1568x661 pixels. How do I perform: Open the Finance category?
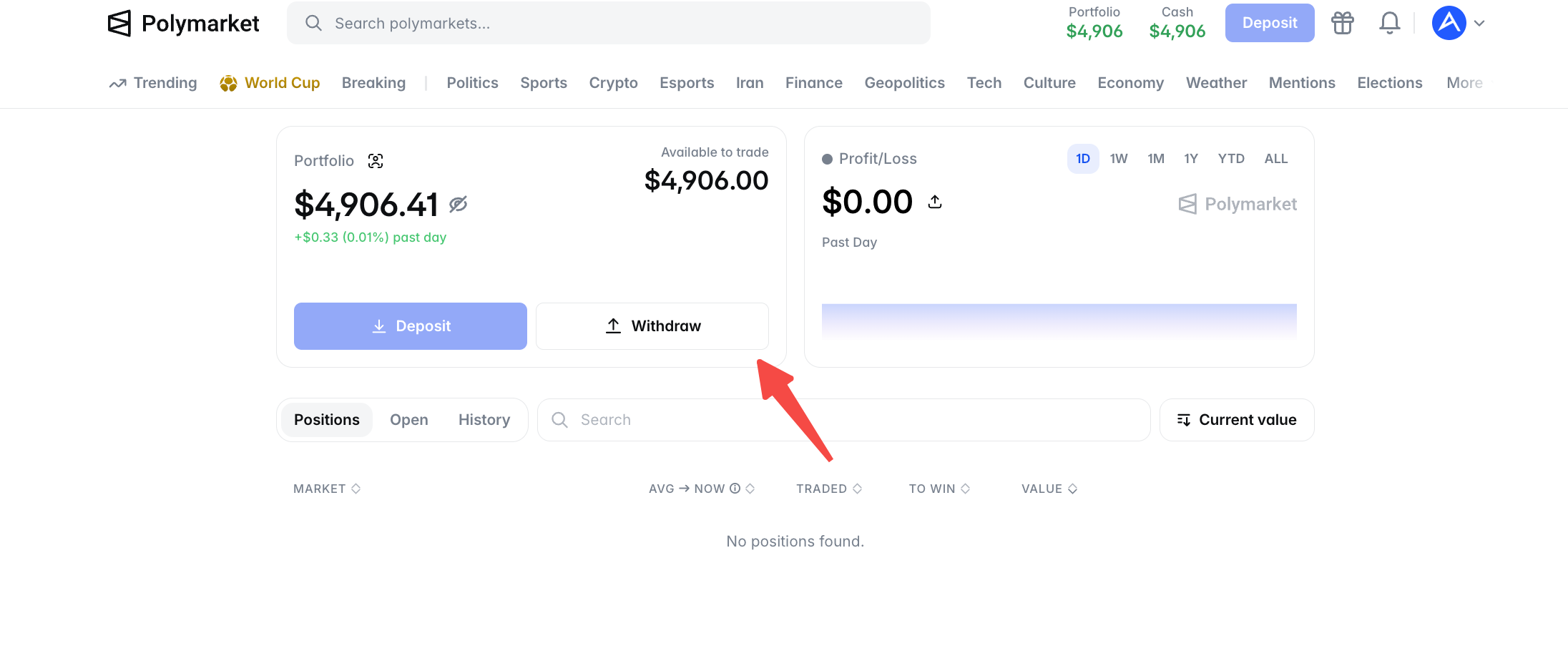[x=814, y=83]
